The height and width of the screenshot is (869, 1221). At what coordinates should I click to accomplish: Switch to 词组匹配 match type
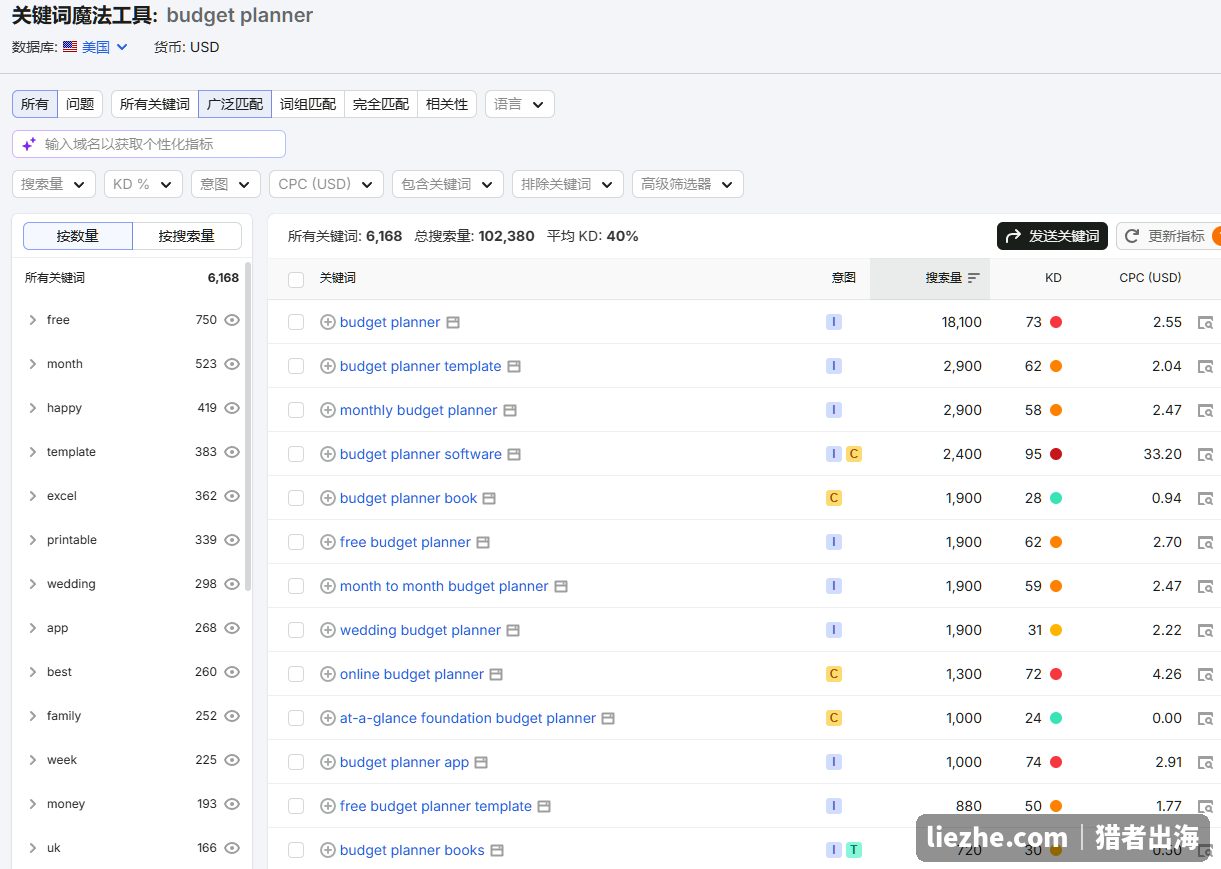(308, 104)
